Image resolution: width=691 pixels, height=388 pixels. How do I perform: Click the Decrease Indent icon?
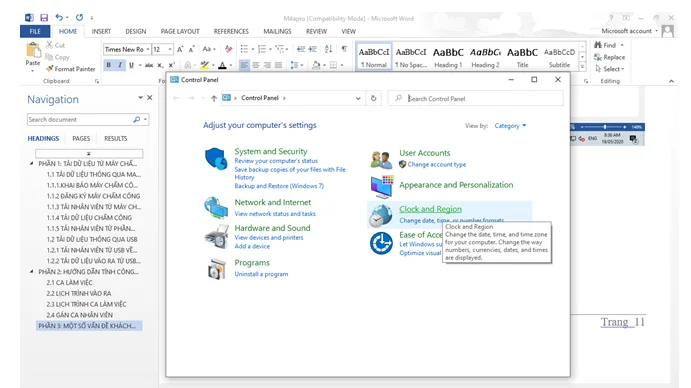301,49
